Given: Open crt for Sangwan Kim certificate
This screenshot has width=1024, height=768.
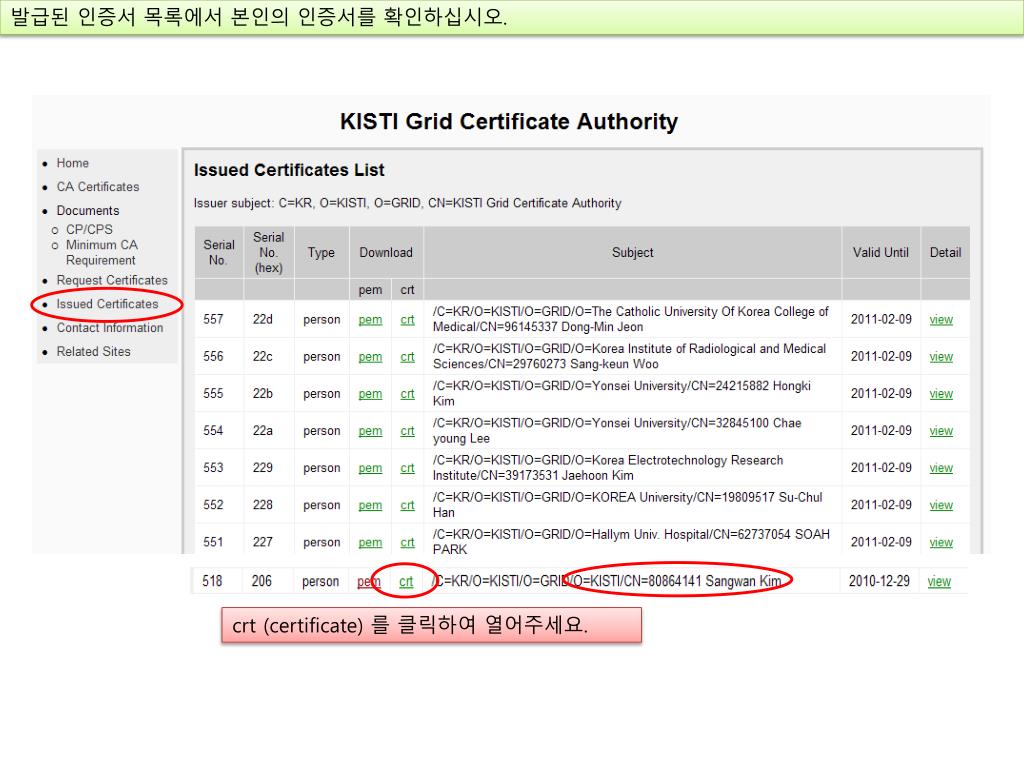Looking at the screenshot, I should [x=406, y=581].
